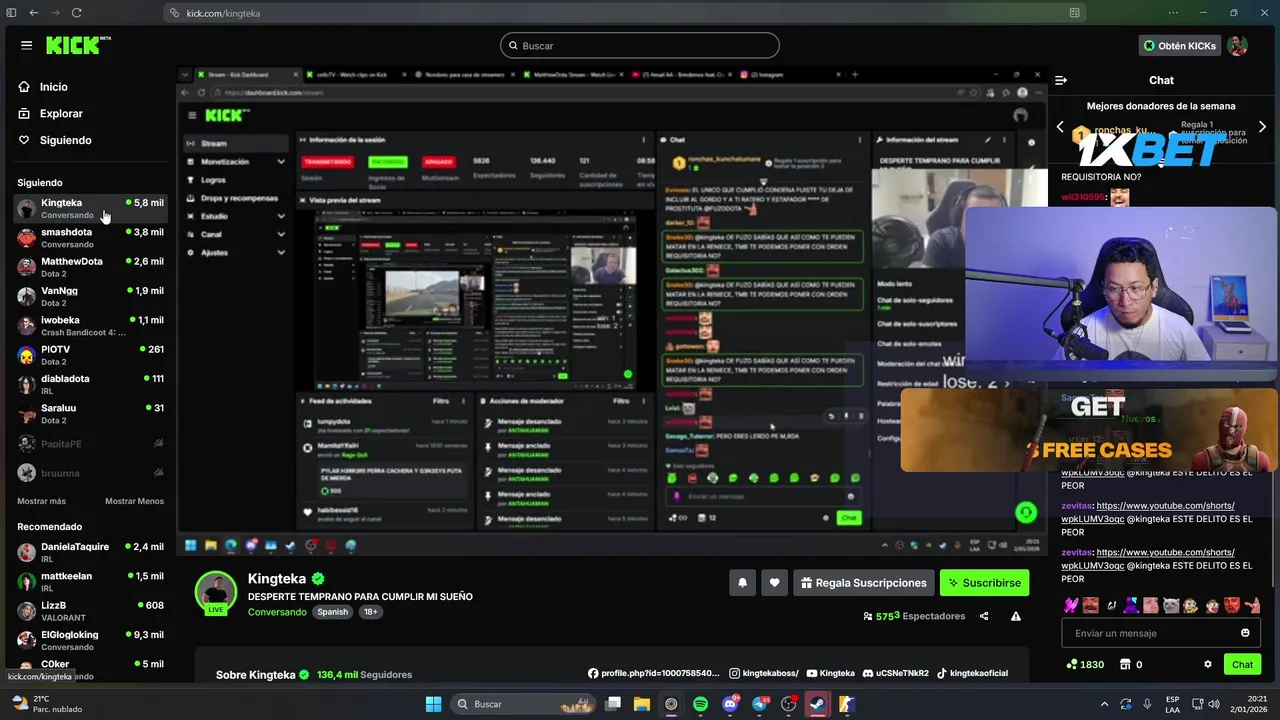Viewport: 1280px width, 720px height.
Task: Collapse the chat panel icon
Action: (x=1061, y=80)
